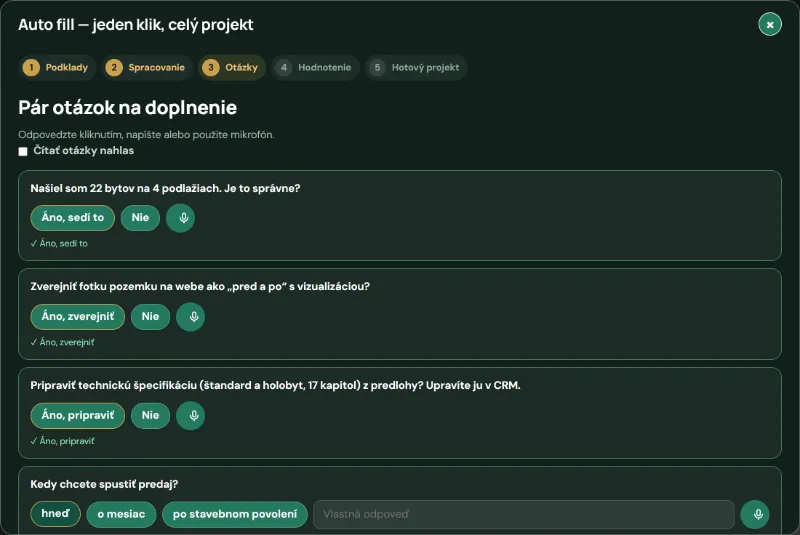Image resolution: width=800 pixels, height=535 pixels.
Task: Open step 5 Hotový projekt
Action: click(x=416, y=67)
